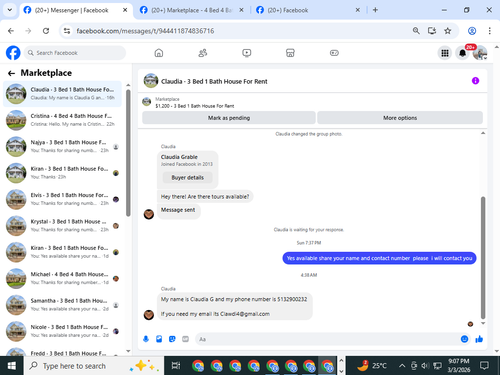500x375 pixels.
Task: Open the weather widget showing 25°C
Action: [372, 366]
